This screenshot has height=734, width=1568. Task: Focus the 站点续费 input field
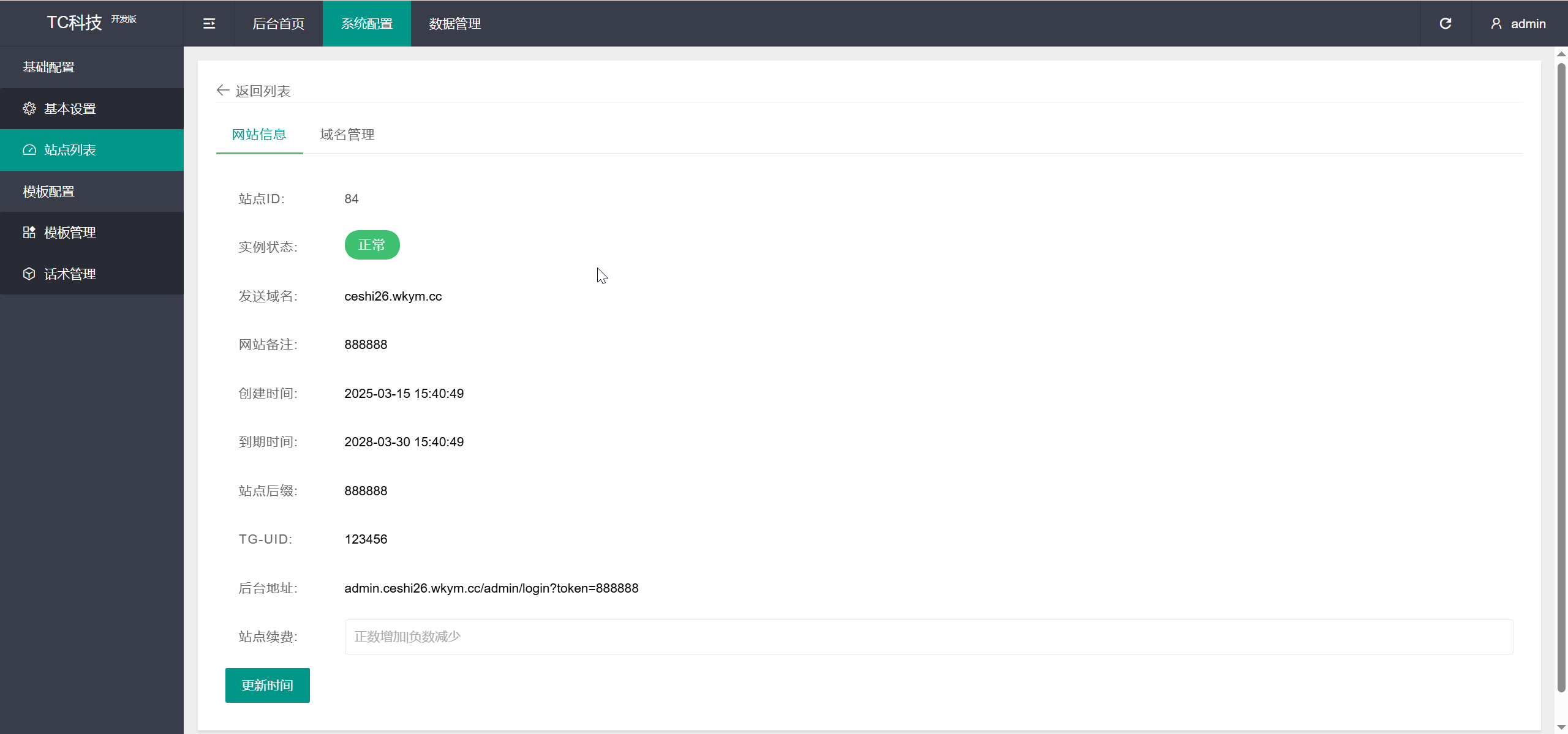click(928, 637)
